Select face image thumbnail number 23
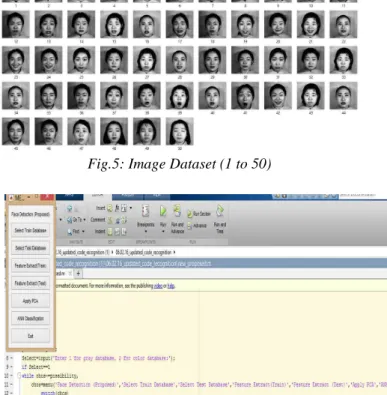The height and width of the screenshot is (395, 387). [16, 60]
